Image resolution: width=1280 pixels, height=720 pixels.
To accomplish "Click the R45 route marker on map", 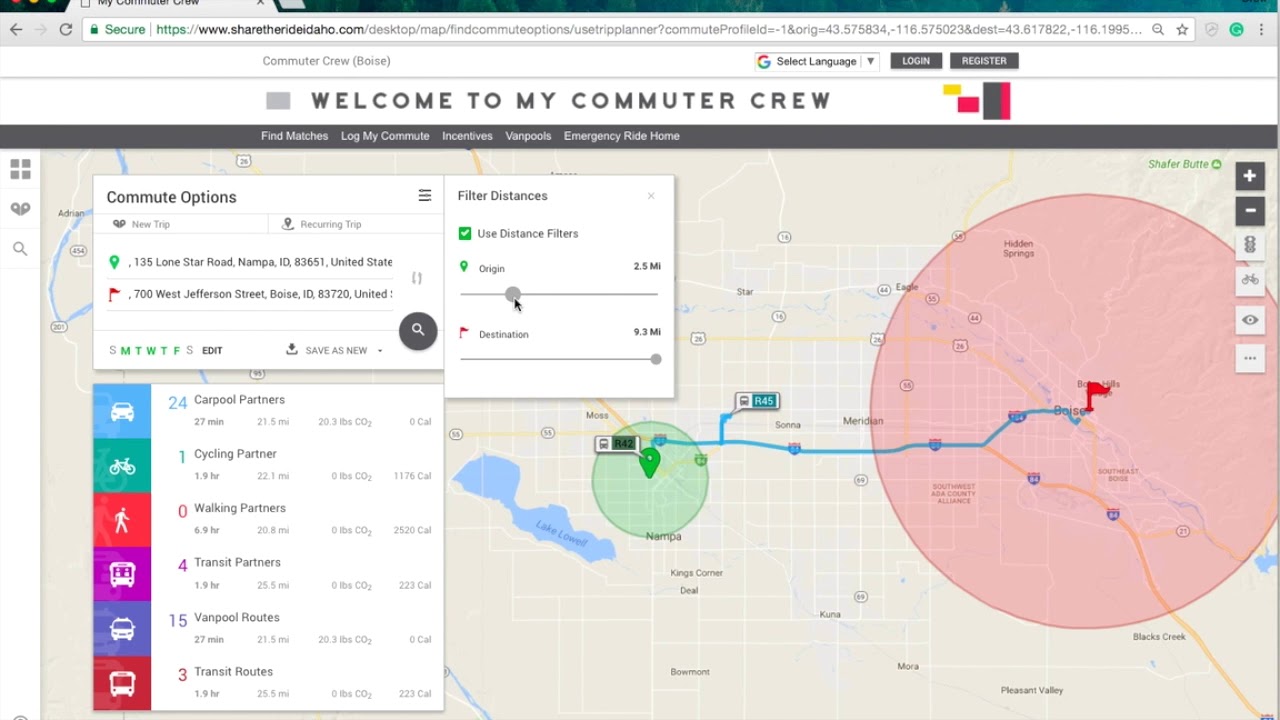I will (757, 401).
